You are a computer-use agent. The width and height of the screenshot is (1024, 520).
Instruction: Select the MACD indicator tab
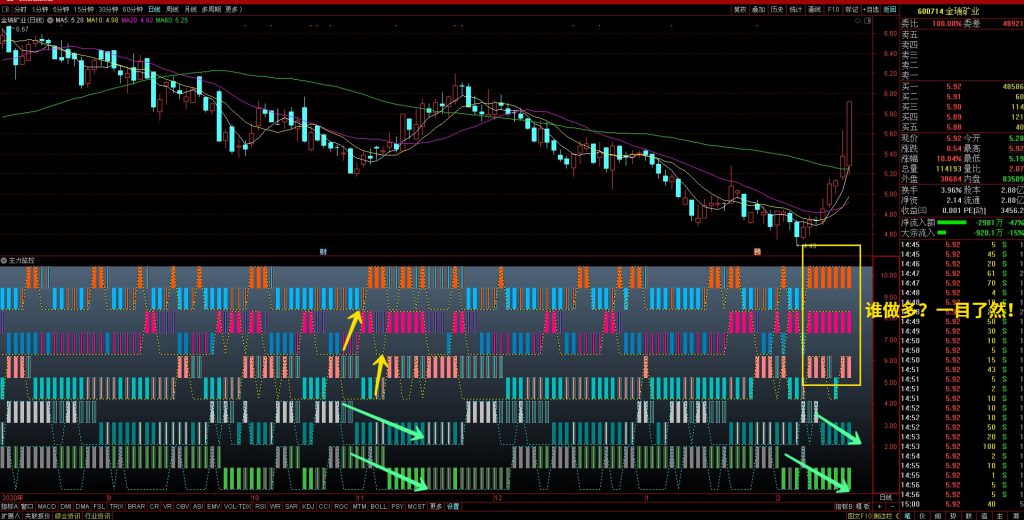tap(47, 506)
